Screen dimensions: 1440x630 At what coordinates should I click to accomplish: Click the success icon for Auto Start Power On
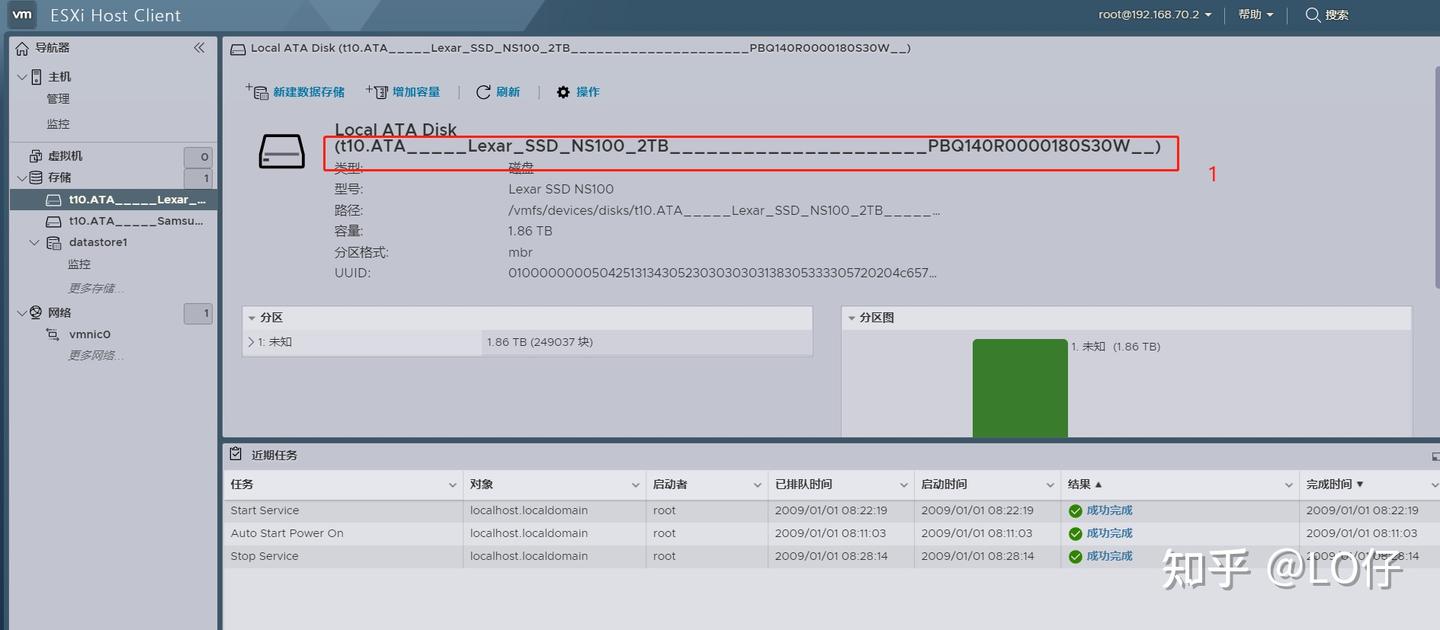pos(1075,534)
